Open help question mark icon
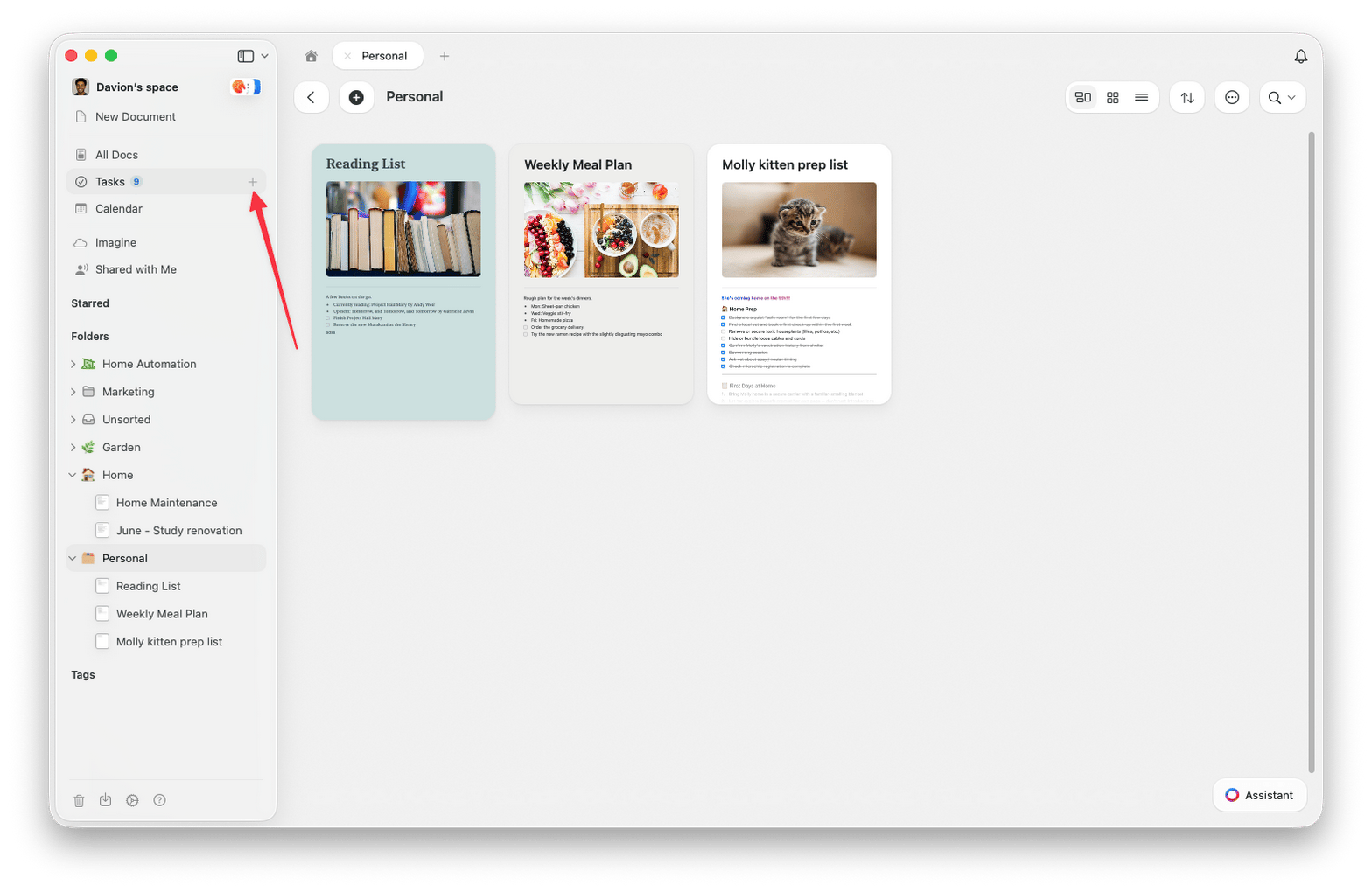This screenshot has width=1372, height=892. point(159,800)
